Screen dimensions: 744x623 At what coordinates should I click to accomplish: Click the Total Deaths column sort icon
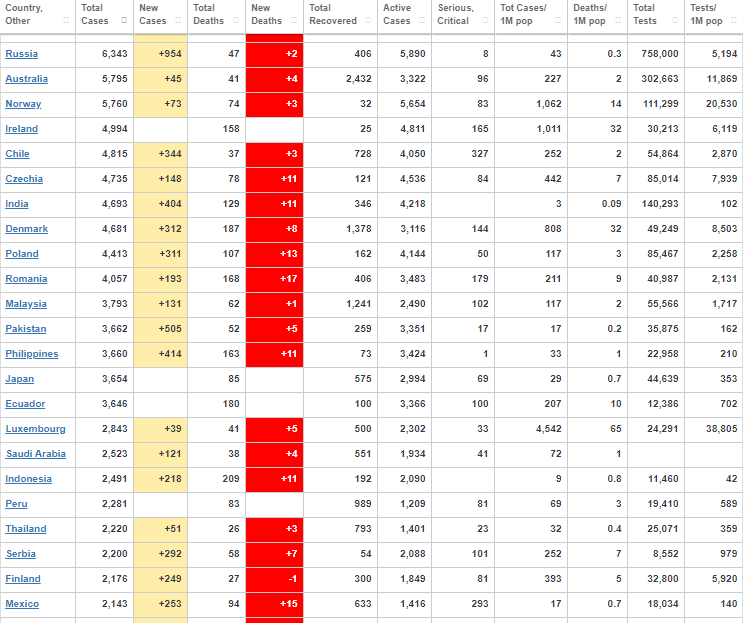point(236,20)
